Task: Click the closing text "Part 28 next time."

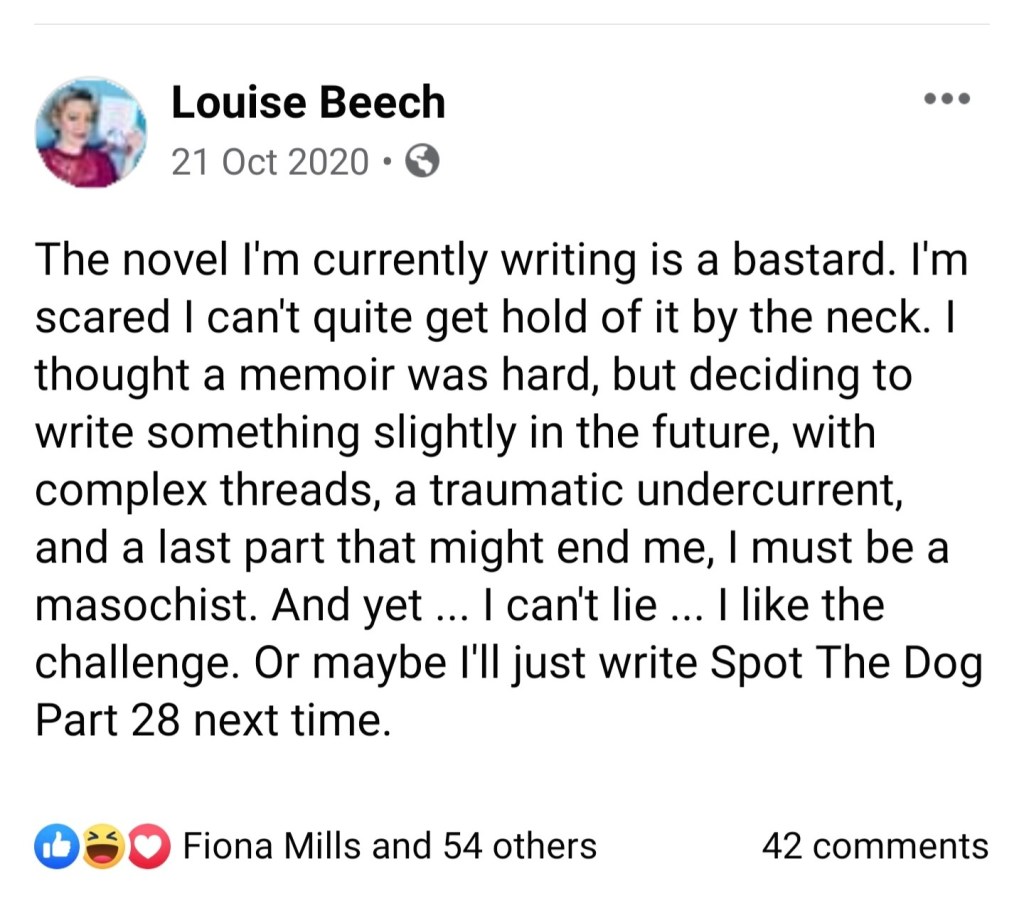Action: pos(211,721)
